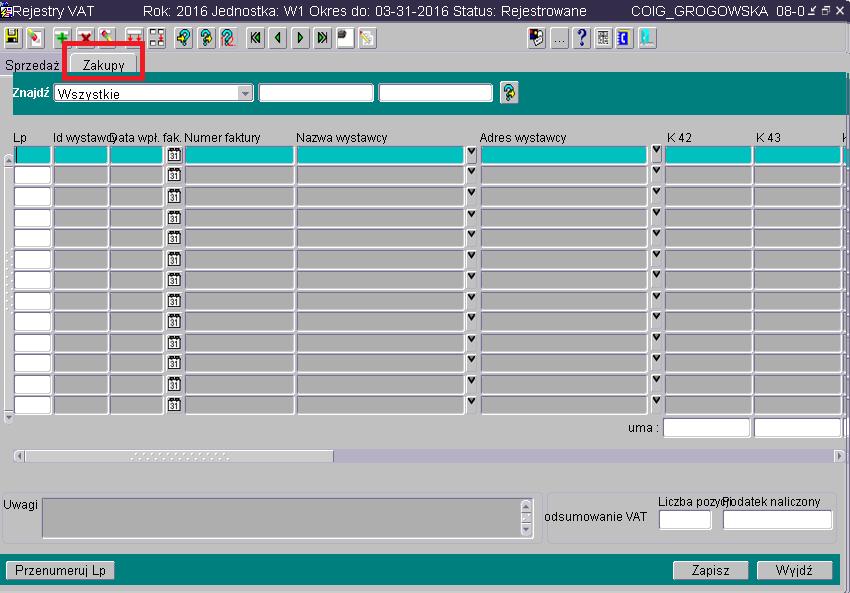Click the Podsumowanie VAT label

(x=595, y=517)
